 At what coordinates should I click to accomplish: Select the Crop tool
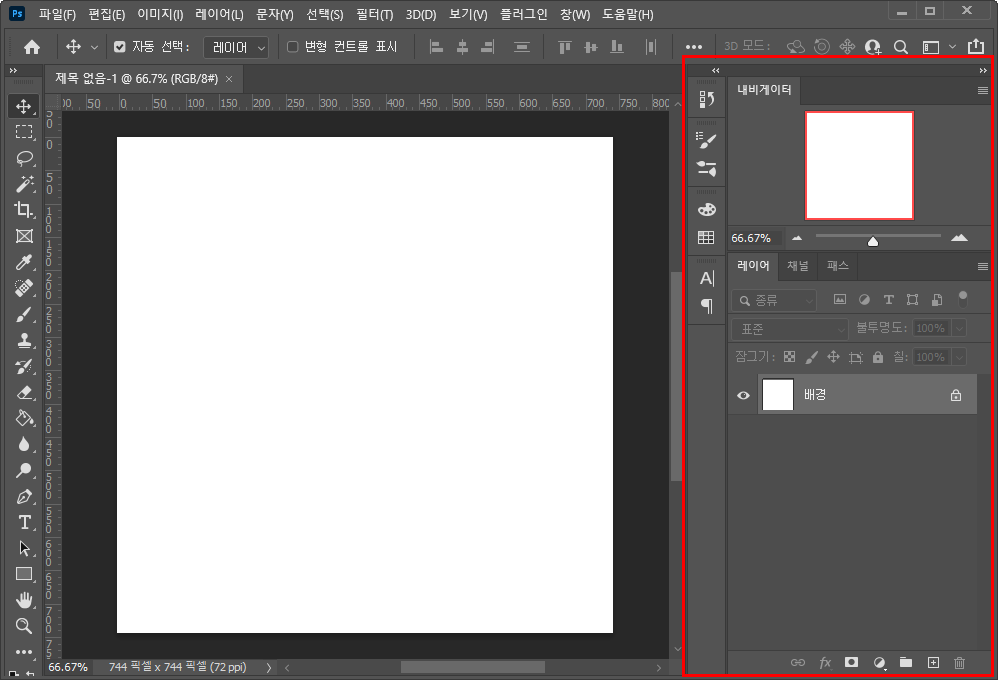pos(24,210)
